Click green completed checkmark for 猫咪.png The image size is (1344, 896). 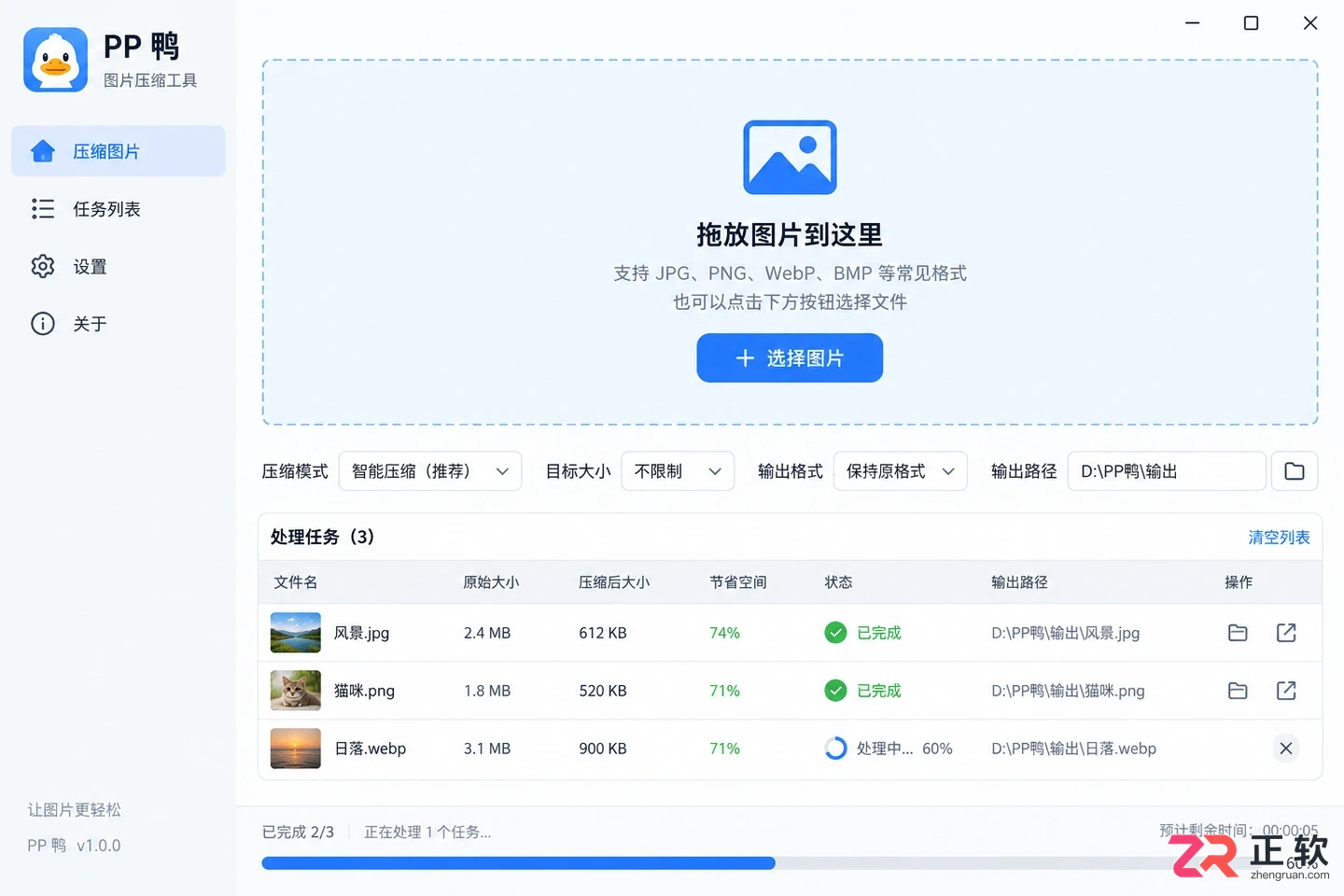click(x=835, y=691)
